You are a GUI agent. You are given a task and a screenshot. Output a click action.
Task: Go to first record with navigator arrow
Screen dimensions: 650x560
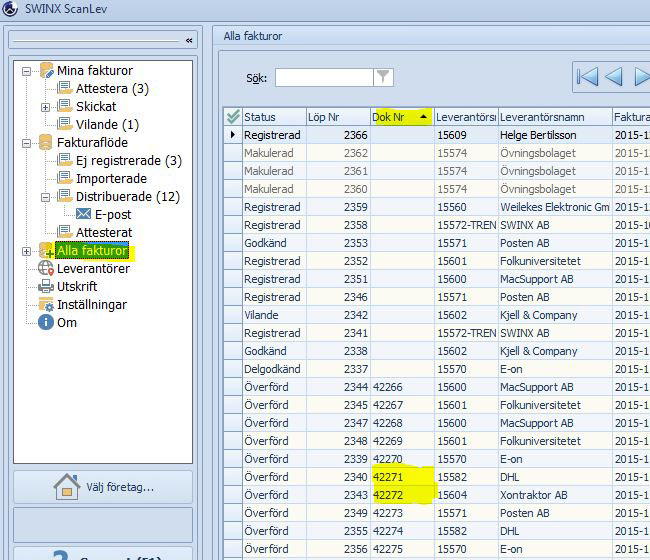587,77
